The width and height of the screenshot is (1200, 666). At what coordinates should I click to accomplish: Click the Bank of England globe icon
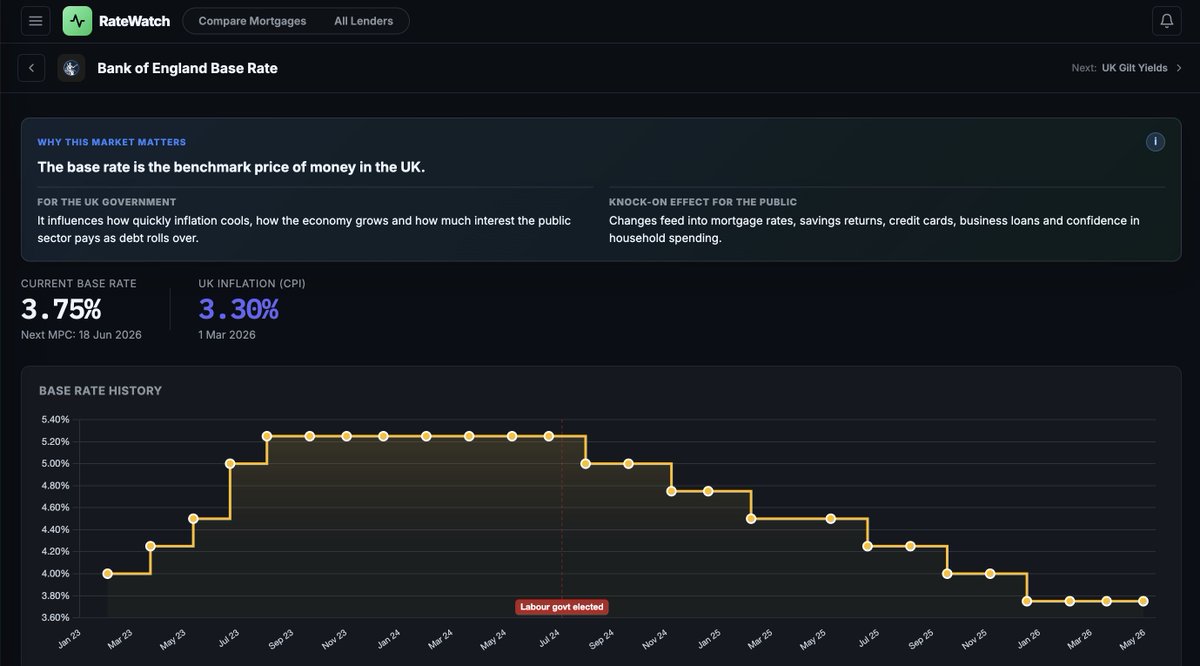coord(71,68)
